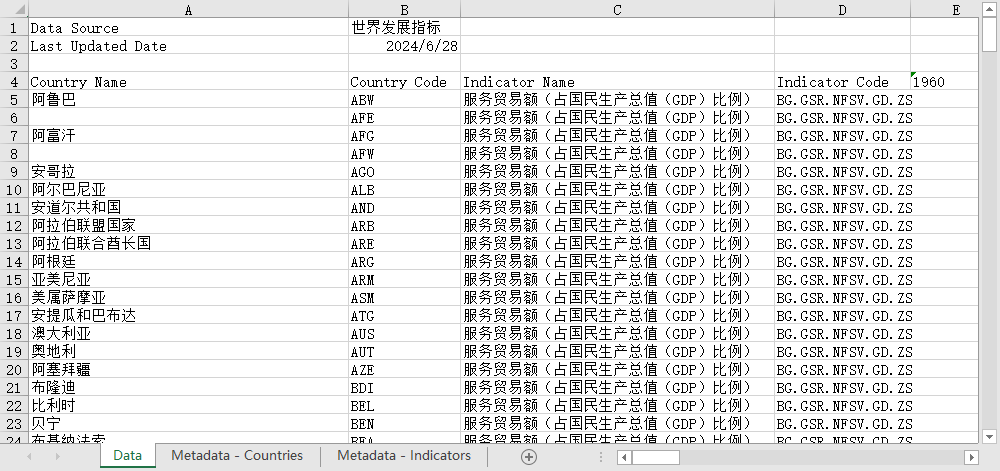Viewport: 1000px width, 471px height.
Task: Add a new sheet with plus icon
Action: point(529,456)
